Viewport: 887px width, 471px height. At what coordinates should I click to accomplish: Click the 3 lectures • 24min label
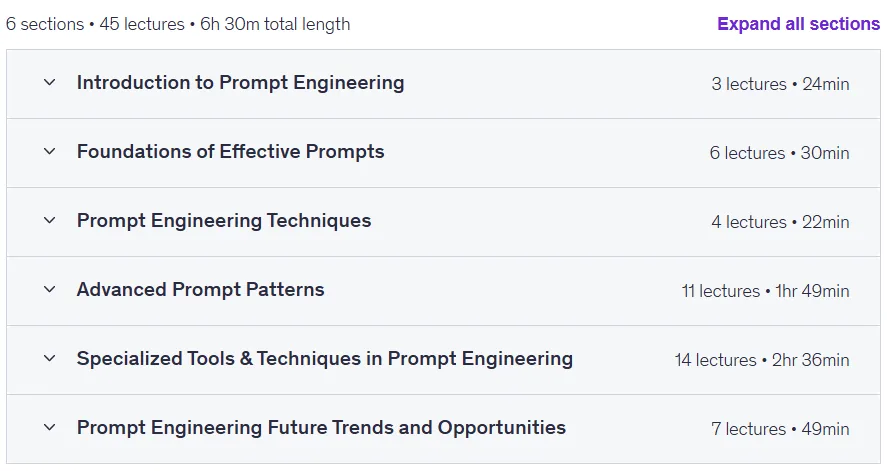click(780, 84)
